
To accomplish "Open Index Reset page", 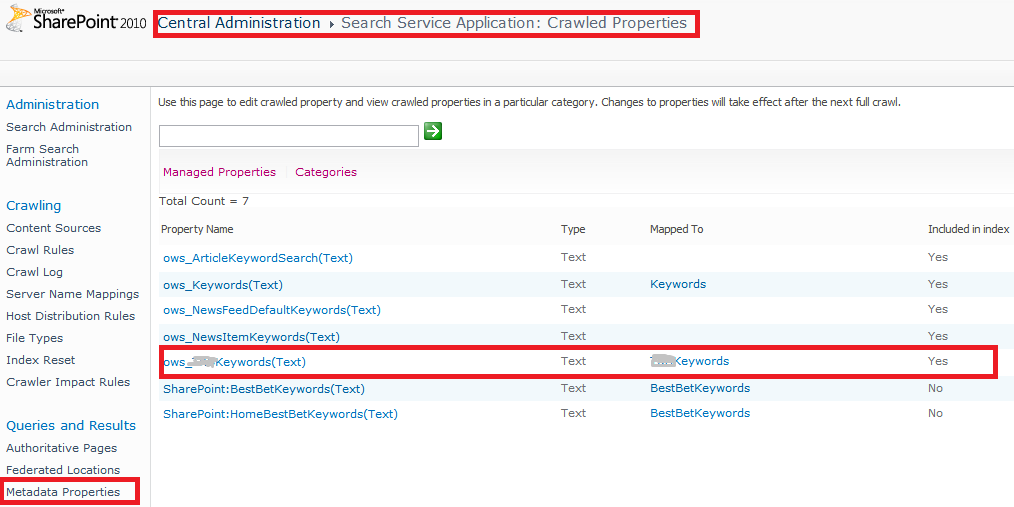I will point(41,360).
